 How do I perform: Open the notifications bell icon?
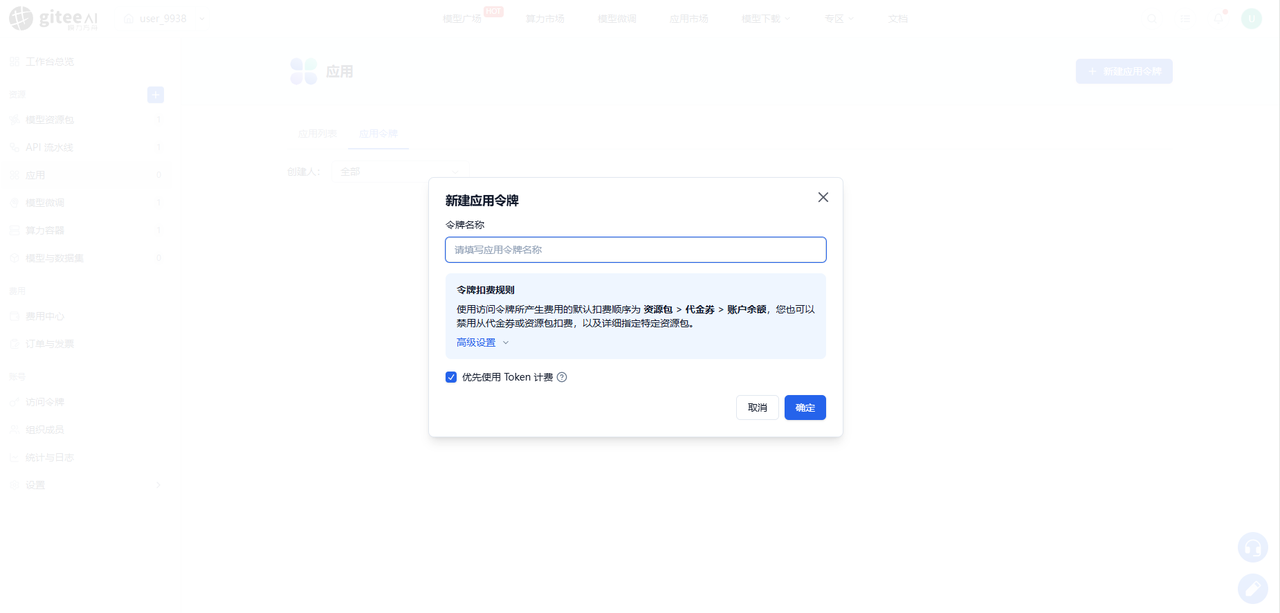[x=1218, y=18]
